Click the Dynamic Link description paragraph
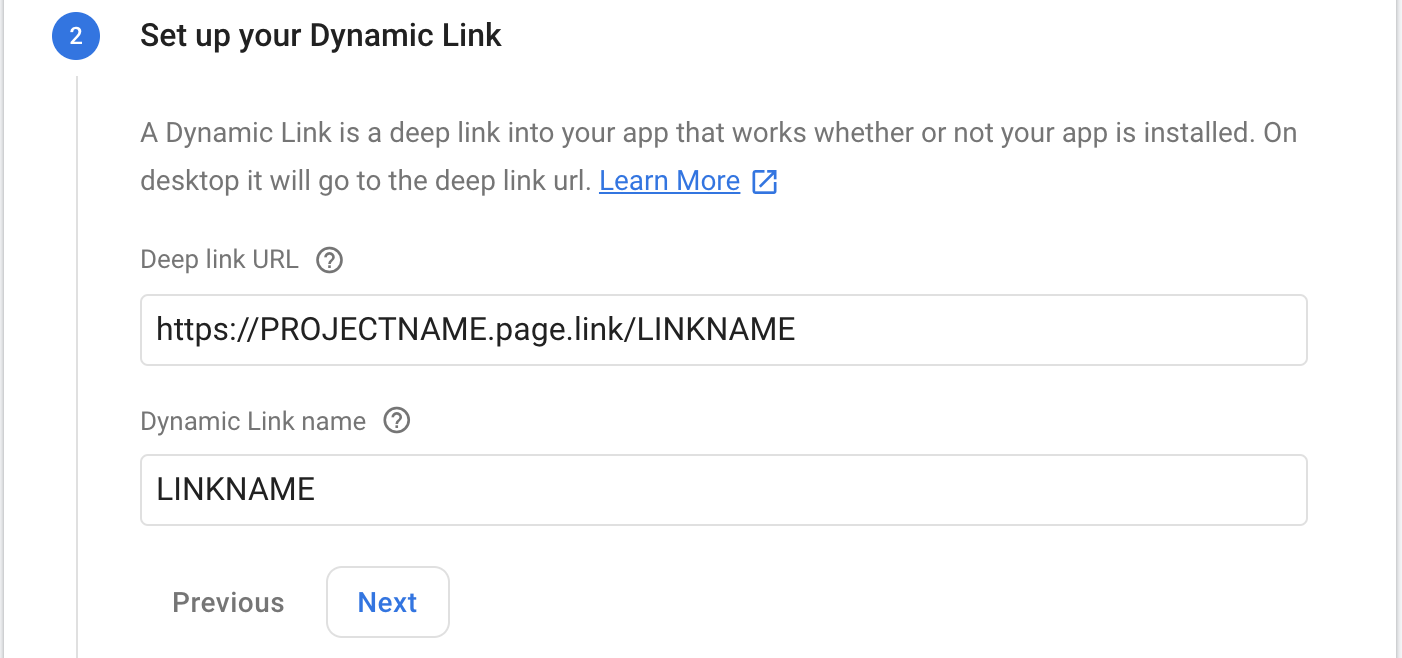 pos(719,157)
